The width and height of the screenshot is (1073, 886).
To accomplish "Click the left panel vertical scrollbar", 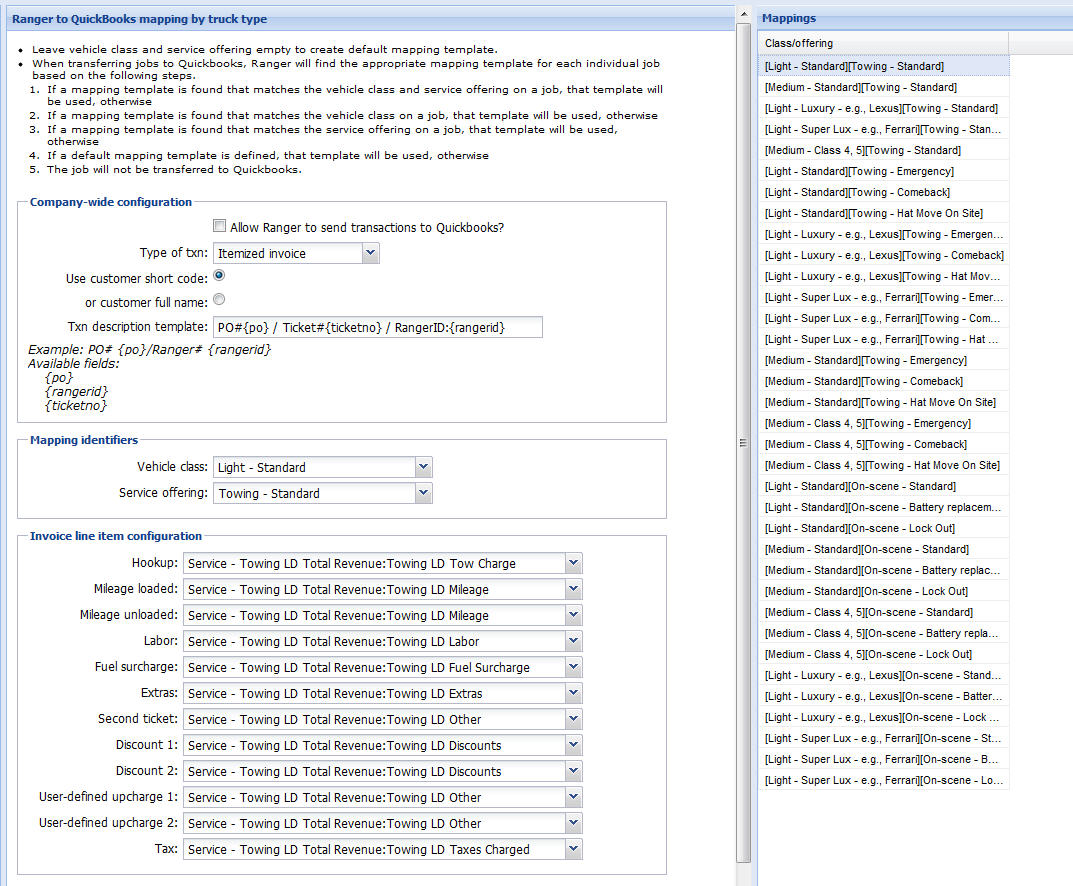I will 743,300.
